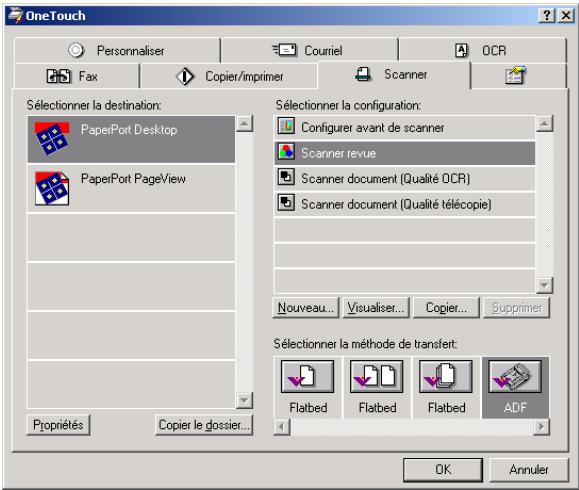Open the OCR tab

482,50
